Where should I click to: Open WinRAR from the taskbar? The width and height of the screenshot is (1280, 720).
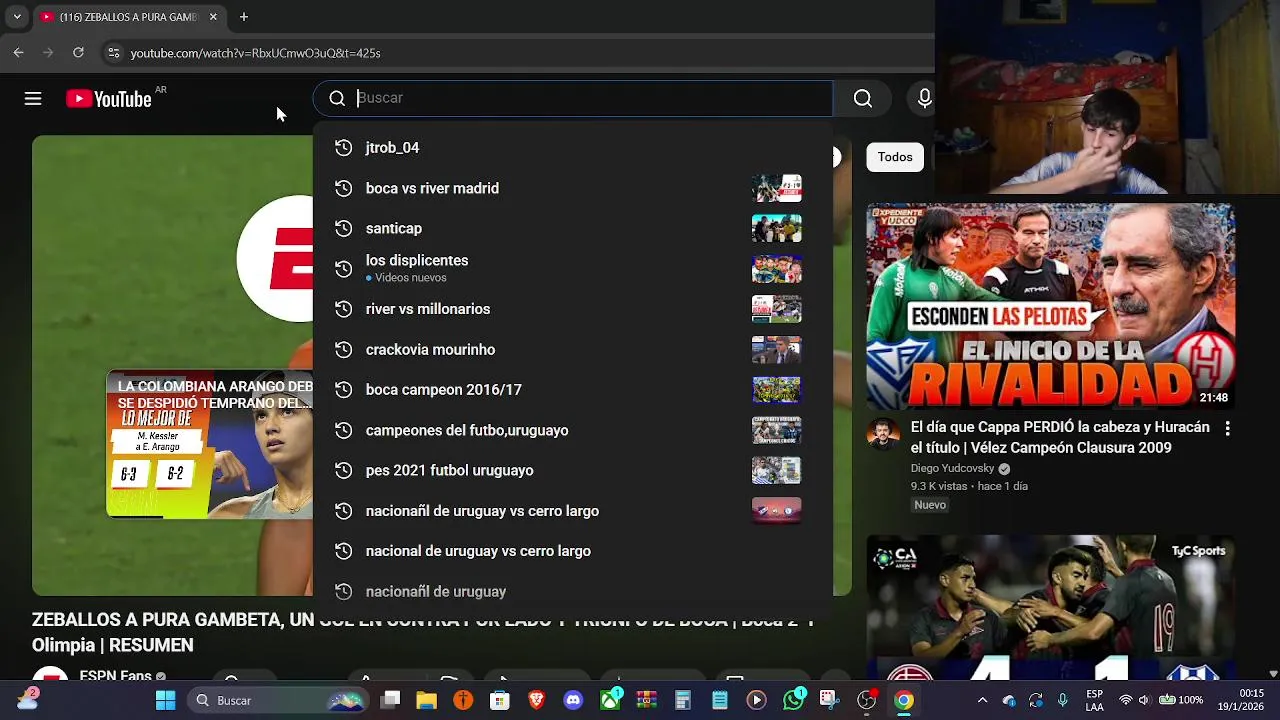(x=646, y=700)
